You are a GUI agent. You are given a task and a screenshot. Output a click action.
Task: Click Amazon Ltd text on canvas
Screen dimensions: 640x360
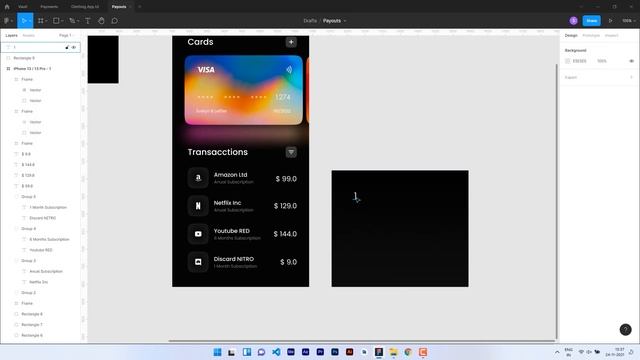coord(230,175)
